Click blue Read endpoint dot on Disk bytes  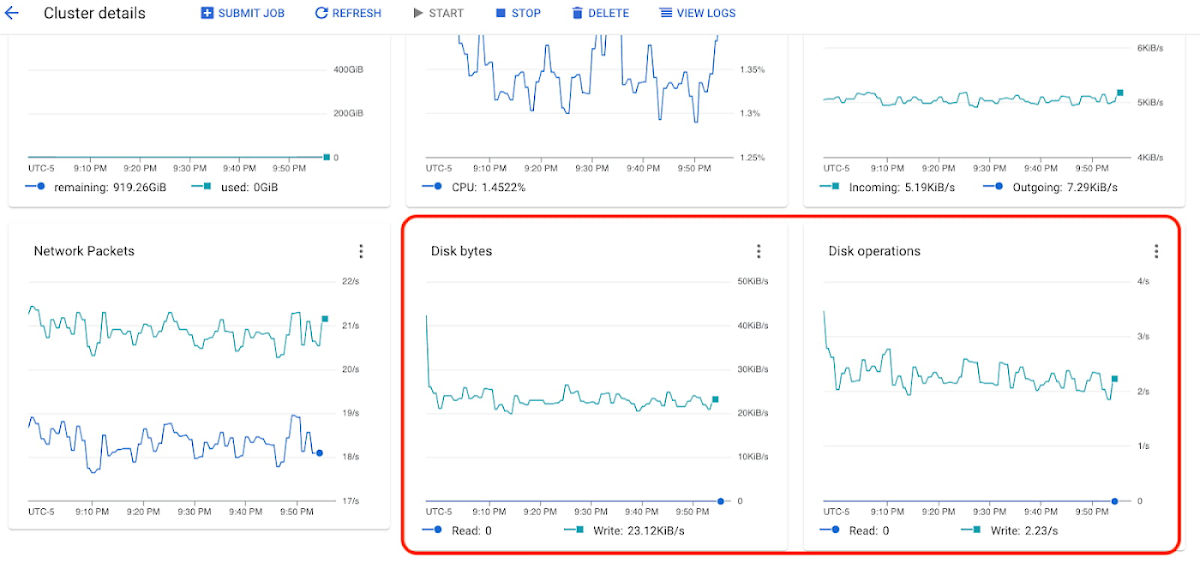pyautogui.click(x=720, y=501)
